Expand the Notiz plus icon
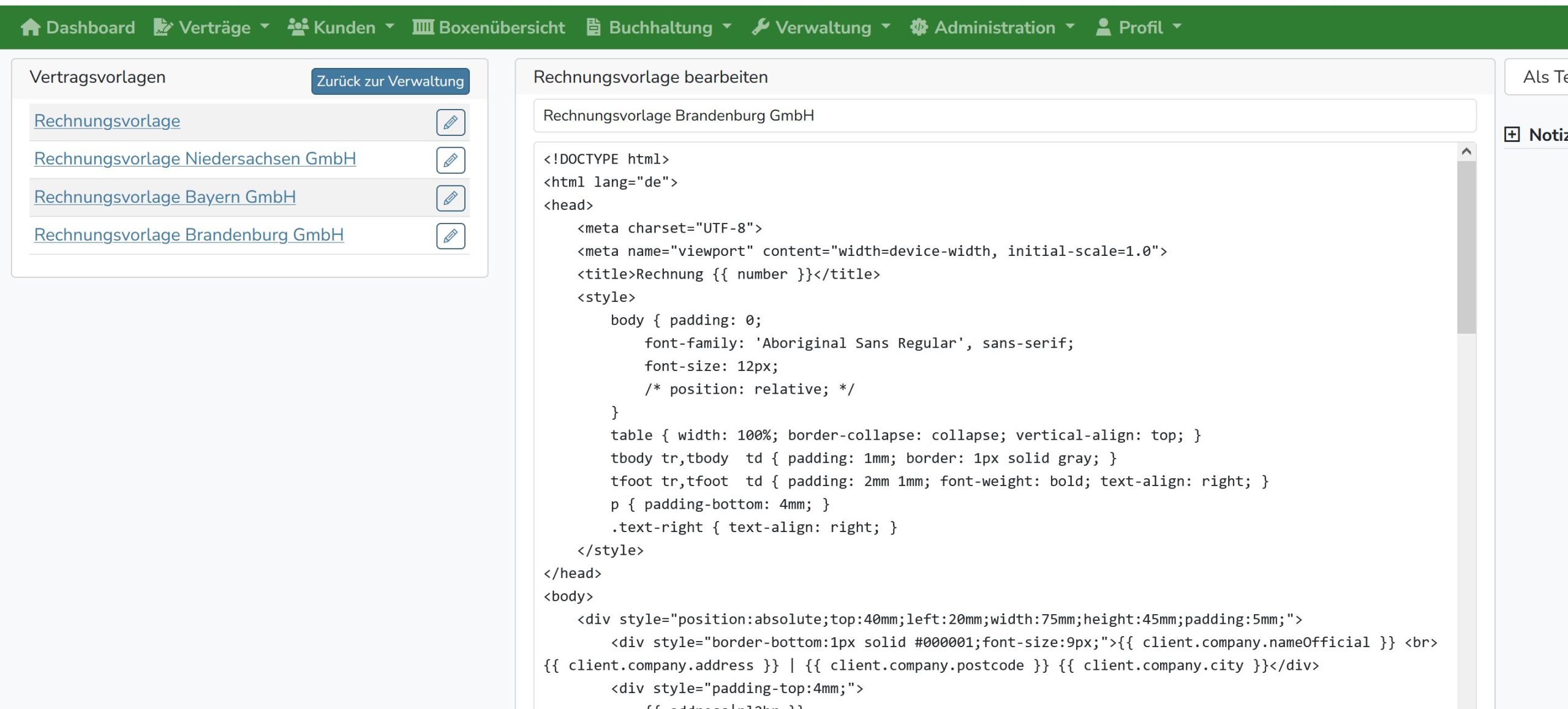This screenshot has height=709, width=1568. point(1512,134)
